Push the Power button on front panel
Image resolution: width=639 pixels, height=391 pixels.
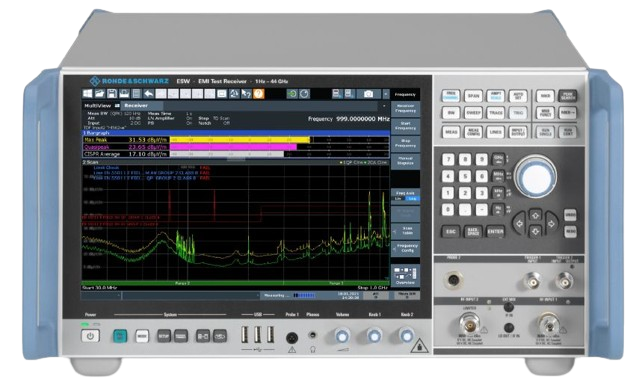point(90,336)
